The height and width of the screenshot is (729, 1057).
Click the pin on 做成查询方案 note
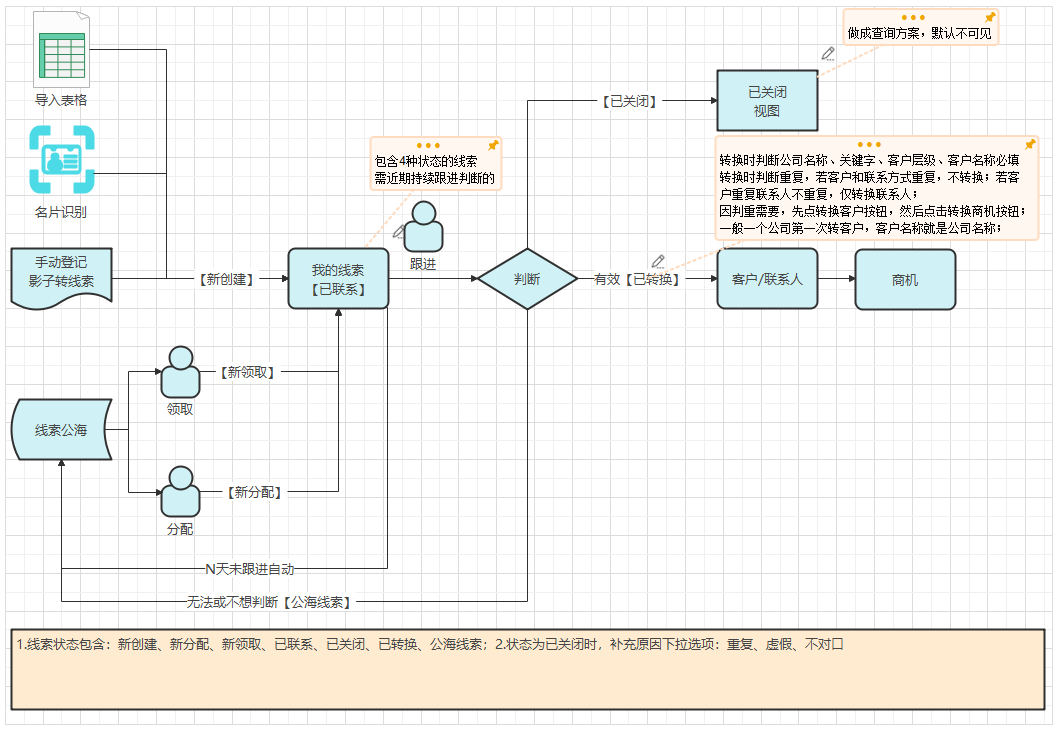[x=990, y=18]
